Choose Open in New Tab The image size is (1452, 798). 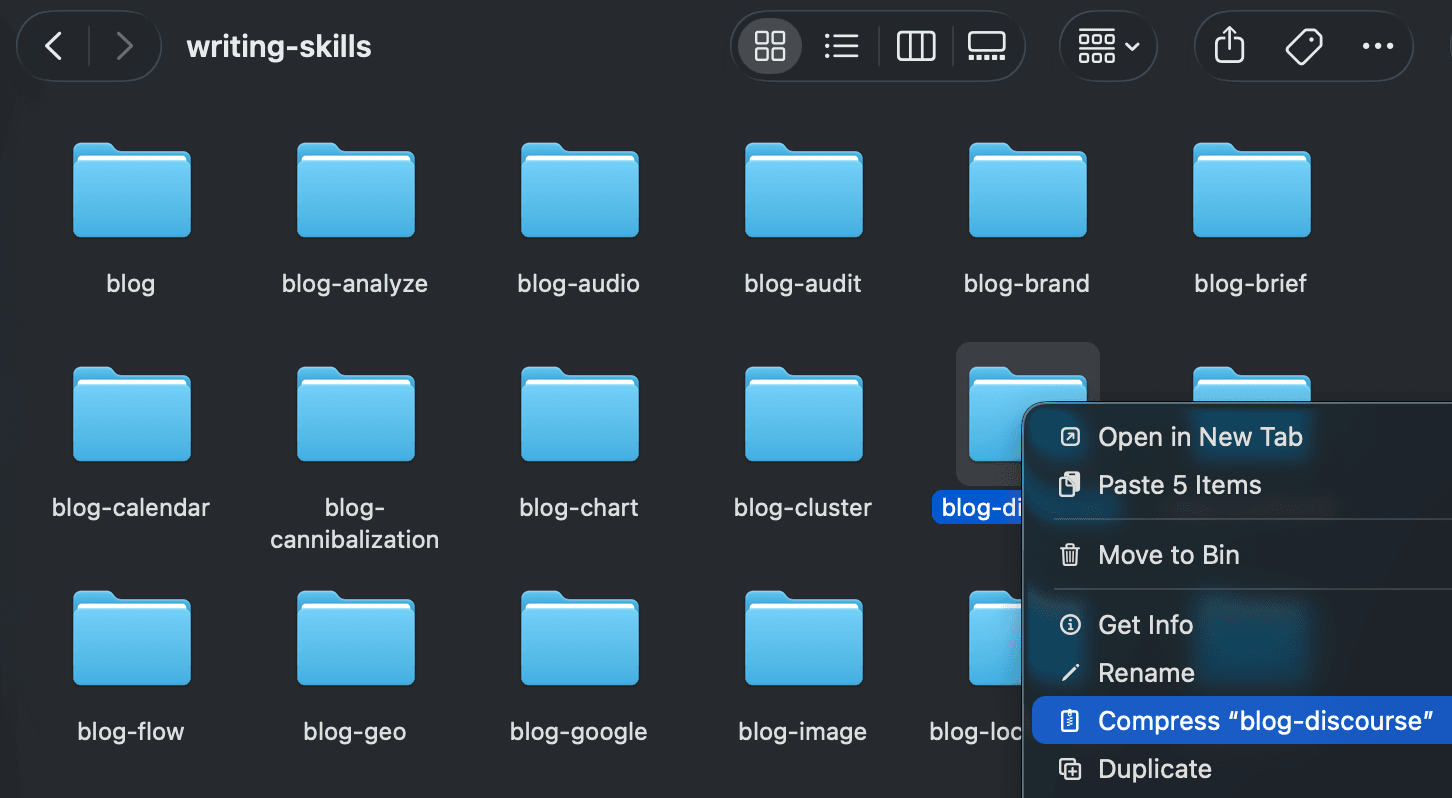[x=1241, y=437]
